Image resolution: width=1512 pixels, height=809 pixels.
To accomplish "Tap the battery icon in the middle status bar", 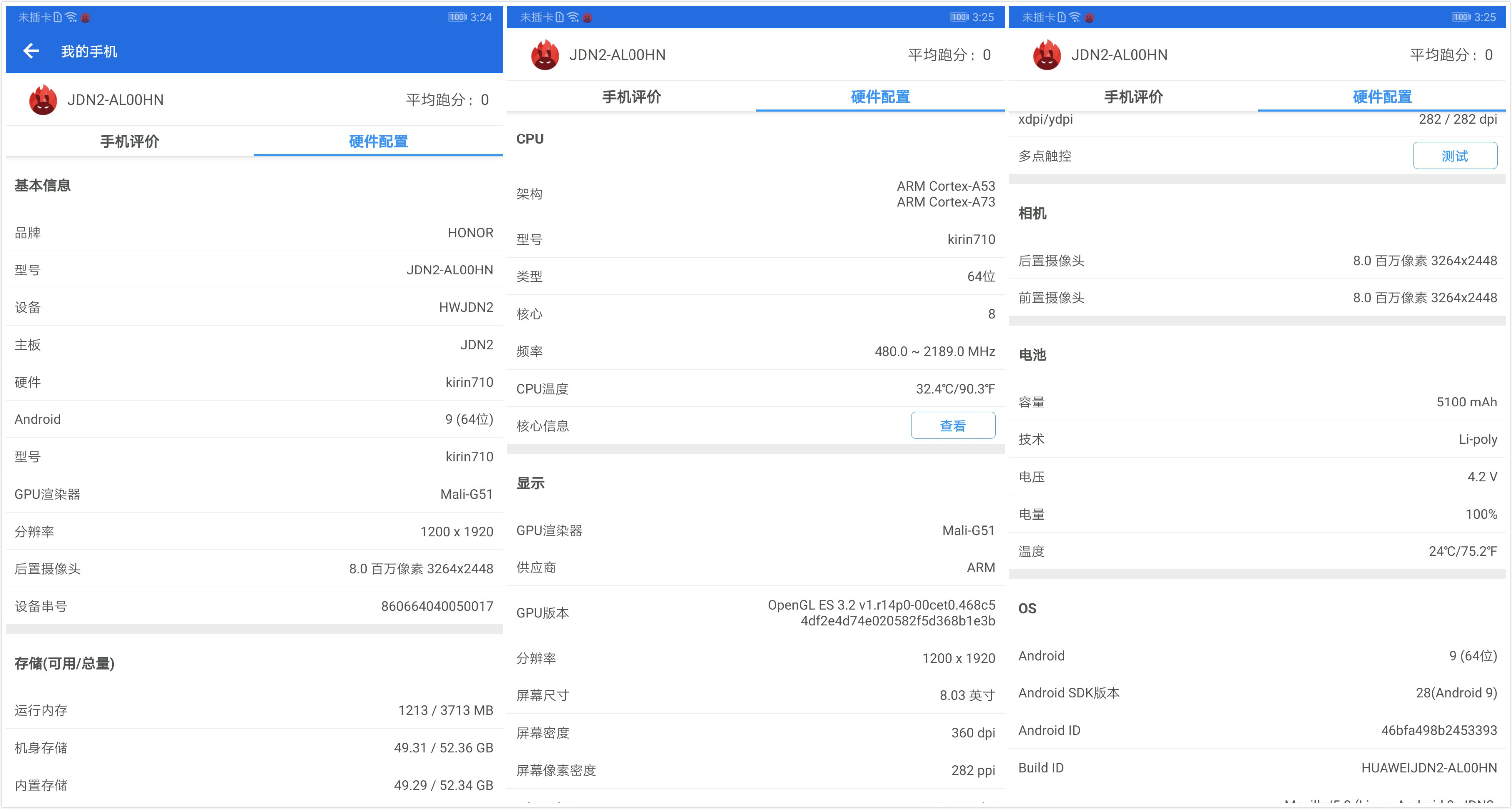I will (x=959, y=17).
